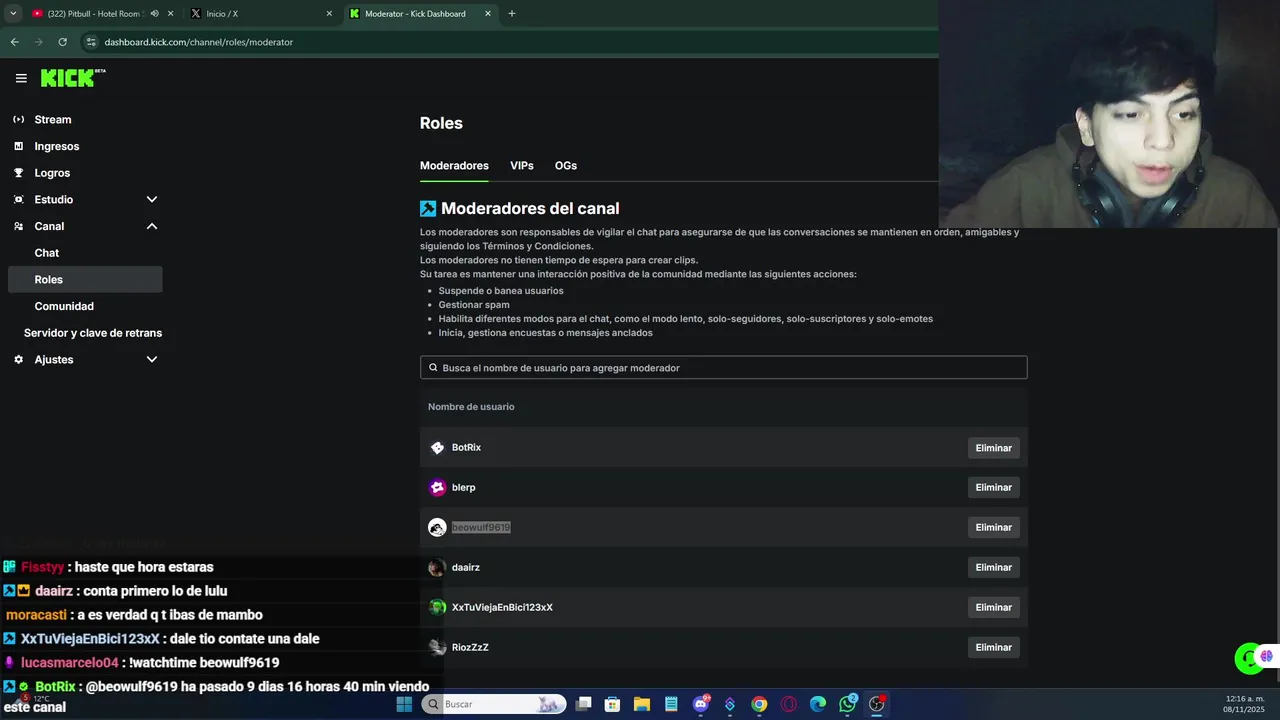Image resolution: width=1280 pixels, height=720 pixels.
Task: Open the site information icon in the address bar
Action: click(90, 42)
